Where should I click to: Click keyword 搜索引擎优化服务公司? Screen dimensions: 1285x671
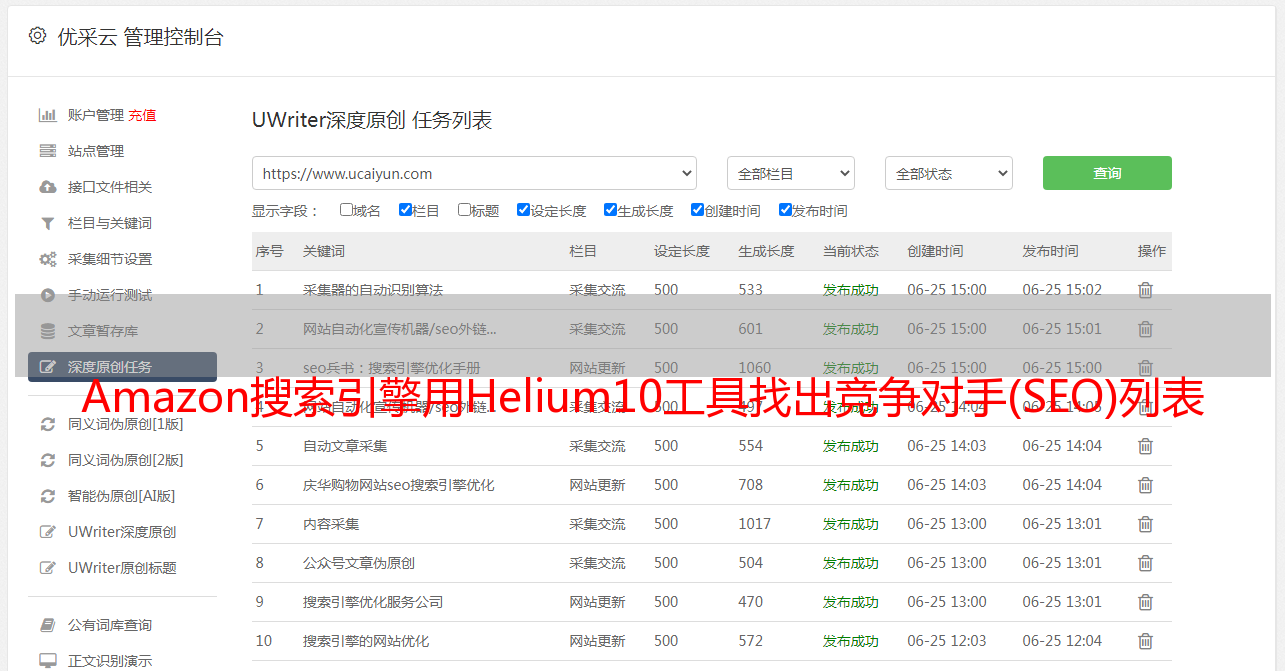coord(373,602)
